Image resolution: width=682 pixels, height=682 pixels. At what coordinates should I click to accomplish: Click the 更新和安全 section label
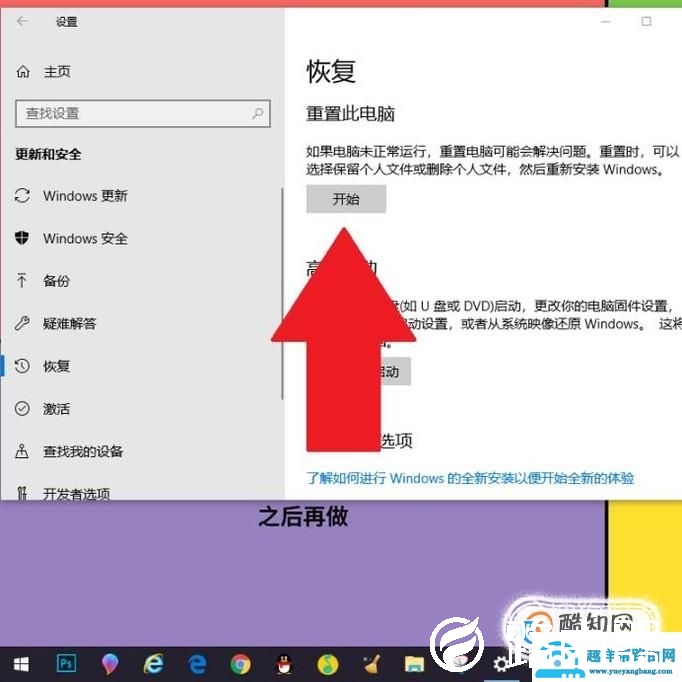(48, 154)
